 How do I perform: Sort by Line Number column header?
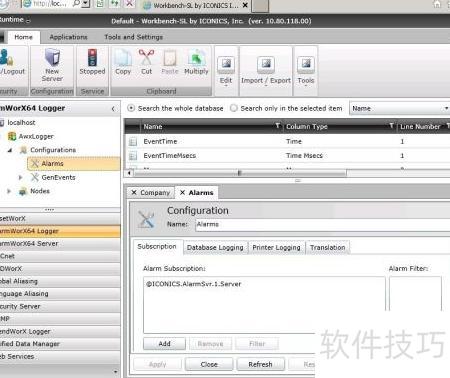(x=420, y=126)
